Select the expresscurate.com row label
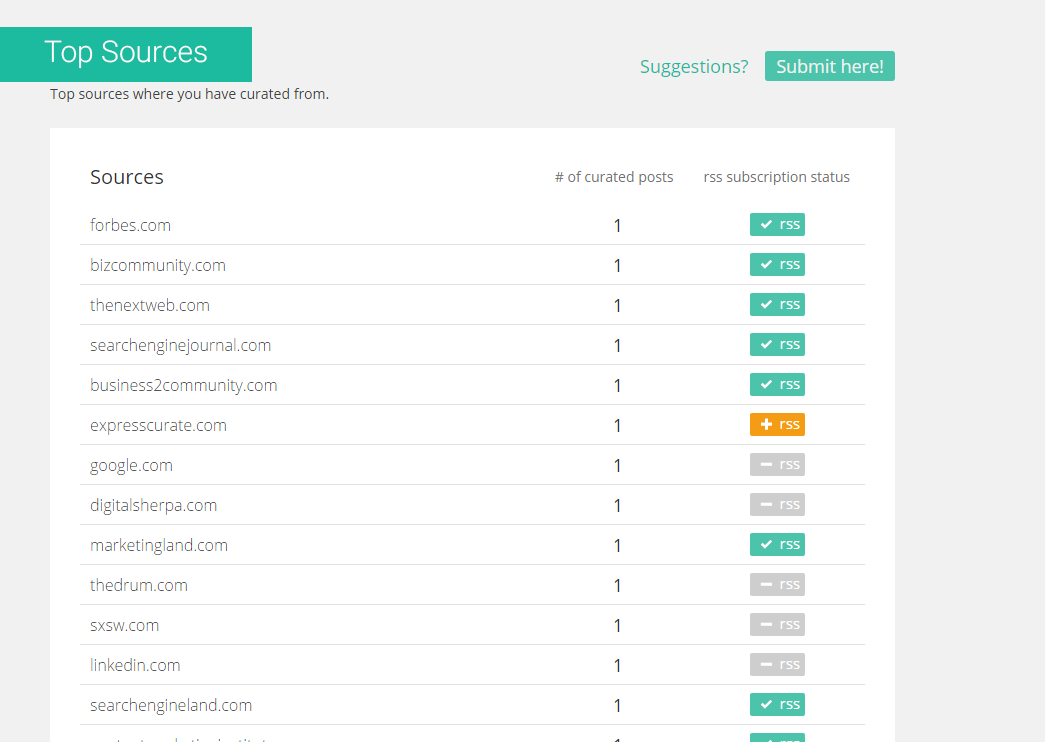Viewport: 1045px width, 742px height. tap(159, 425)
